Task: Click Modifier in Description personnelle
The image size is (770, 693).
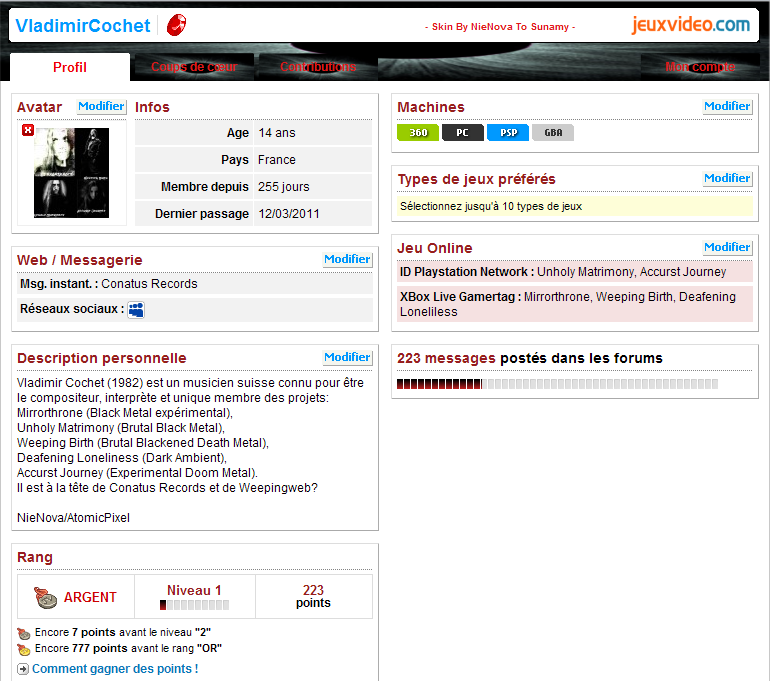Action: 347,357
